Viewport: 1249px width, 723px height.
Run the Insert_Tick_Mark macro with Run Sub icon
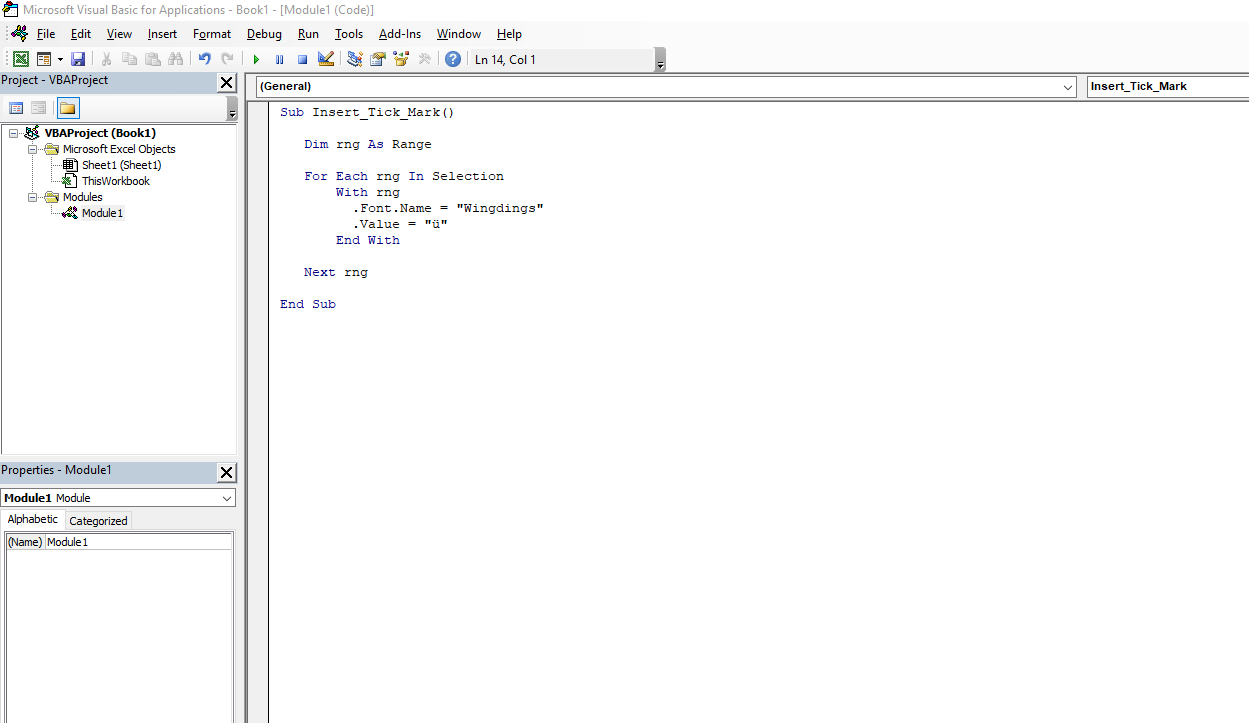click(x=256, y=58)
